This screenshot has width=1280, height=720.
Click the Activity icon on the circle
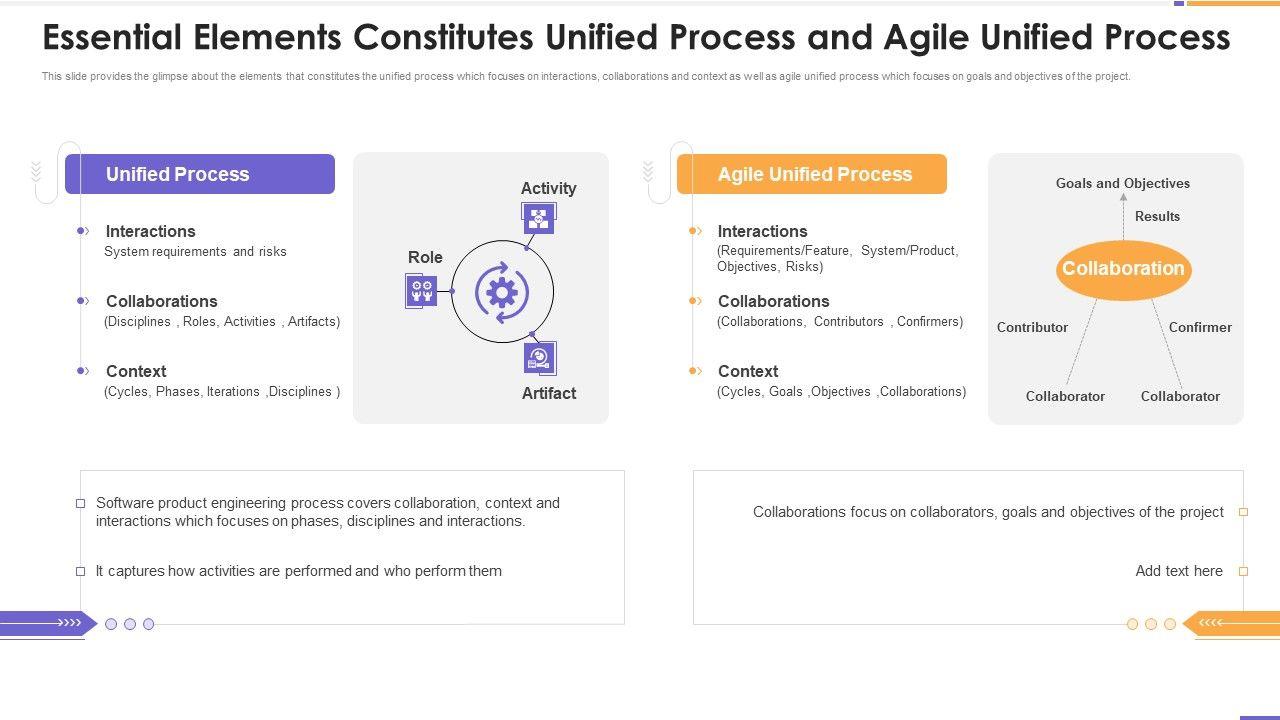[x=538, y=218]
